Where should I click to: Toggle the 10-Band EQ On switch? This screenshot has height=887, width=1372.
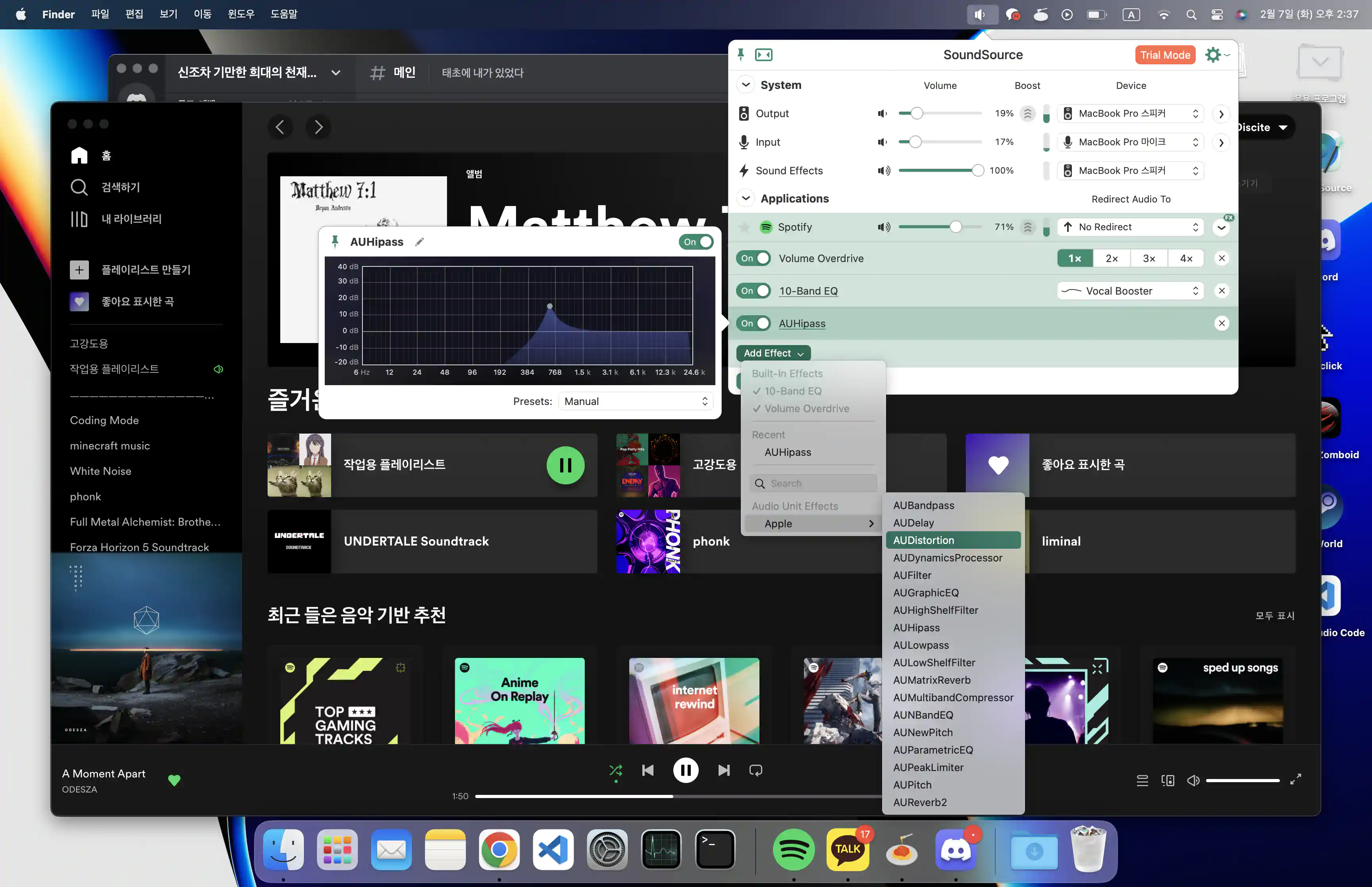[754, 291]
